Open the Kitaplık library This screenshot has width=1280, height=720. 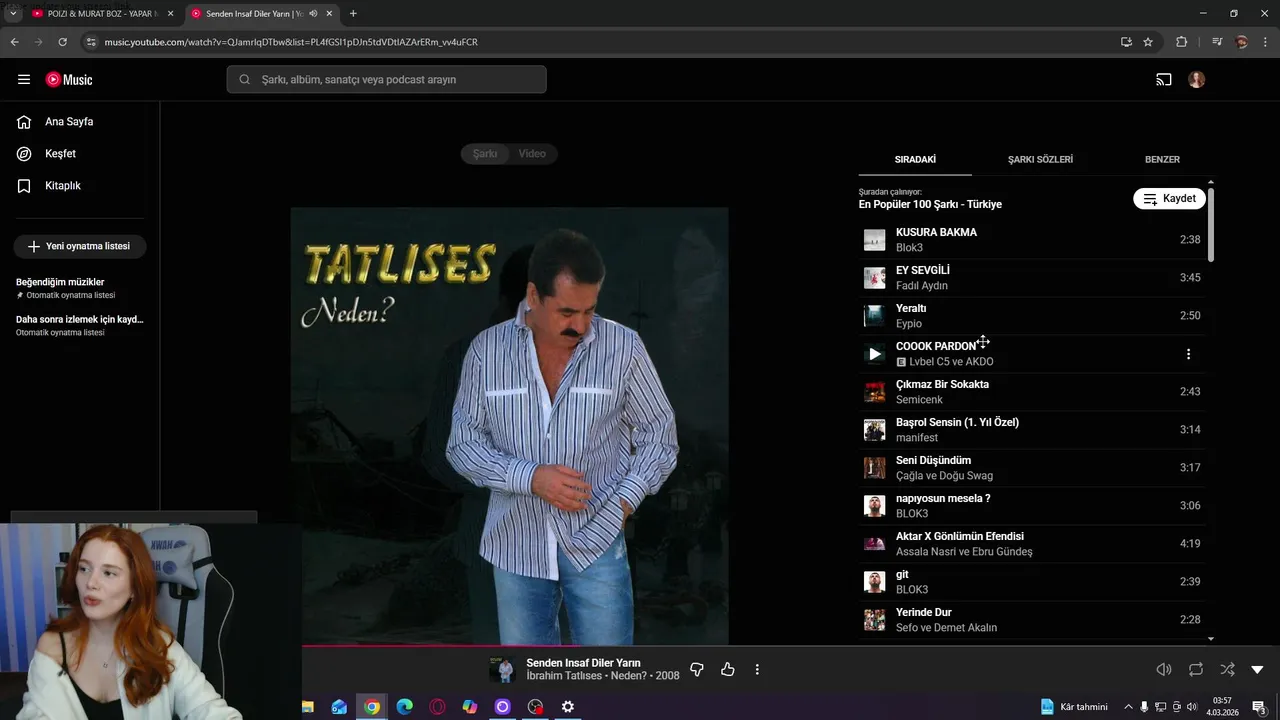pos(62,186)
